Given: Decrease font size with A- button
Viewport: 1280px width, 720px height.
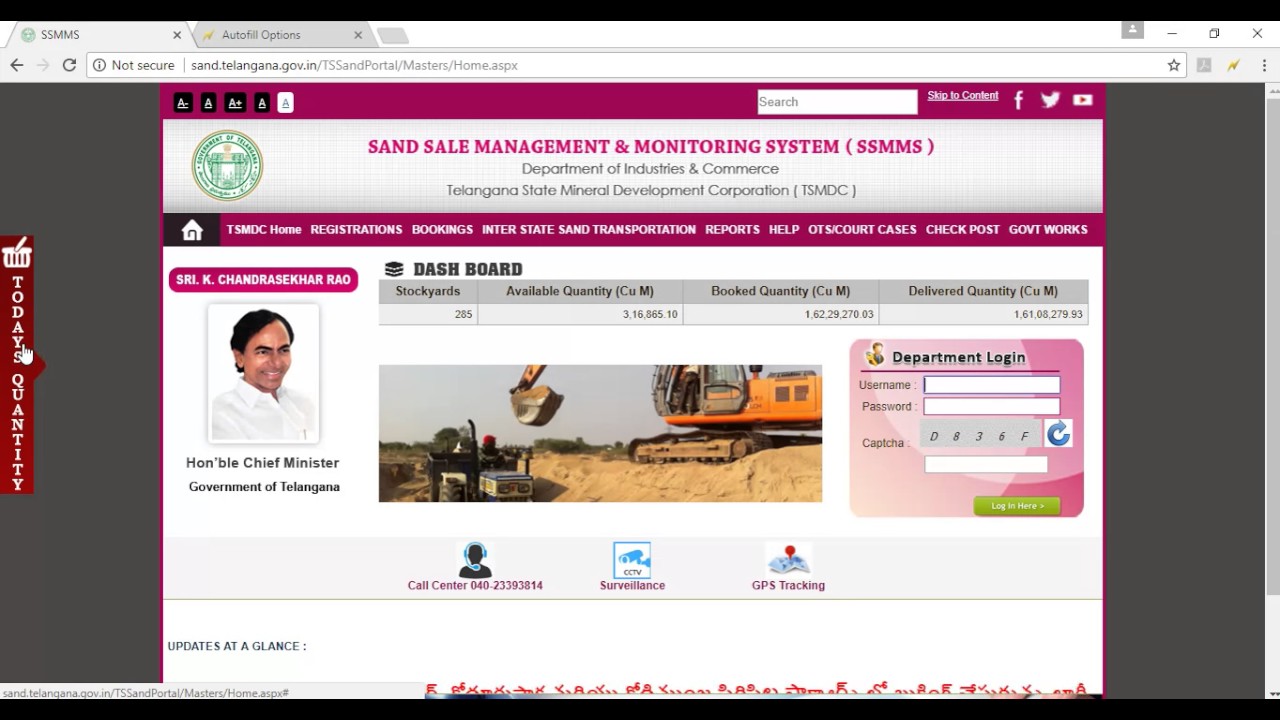Looking at the screenshot, I should 182,103.
